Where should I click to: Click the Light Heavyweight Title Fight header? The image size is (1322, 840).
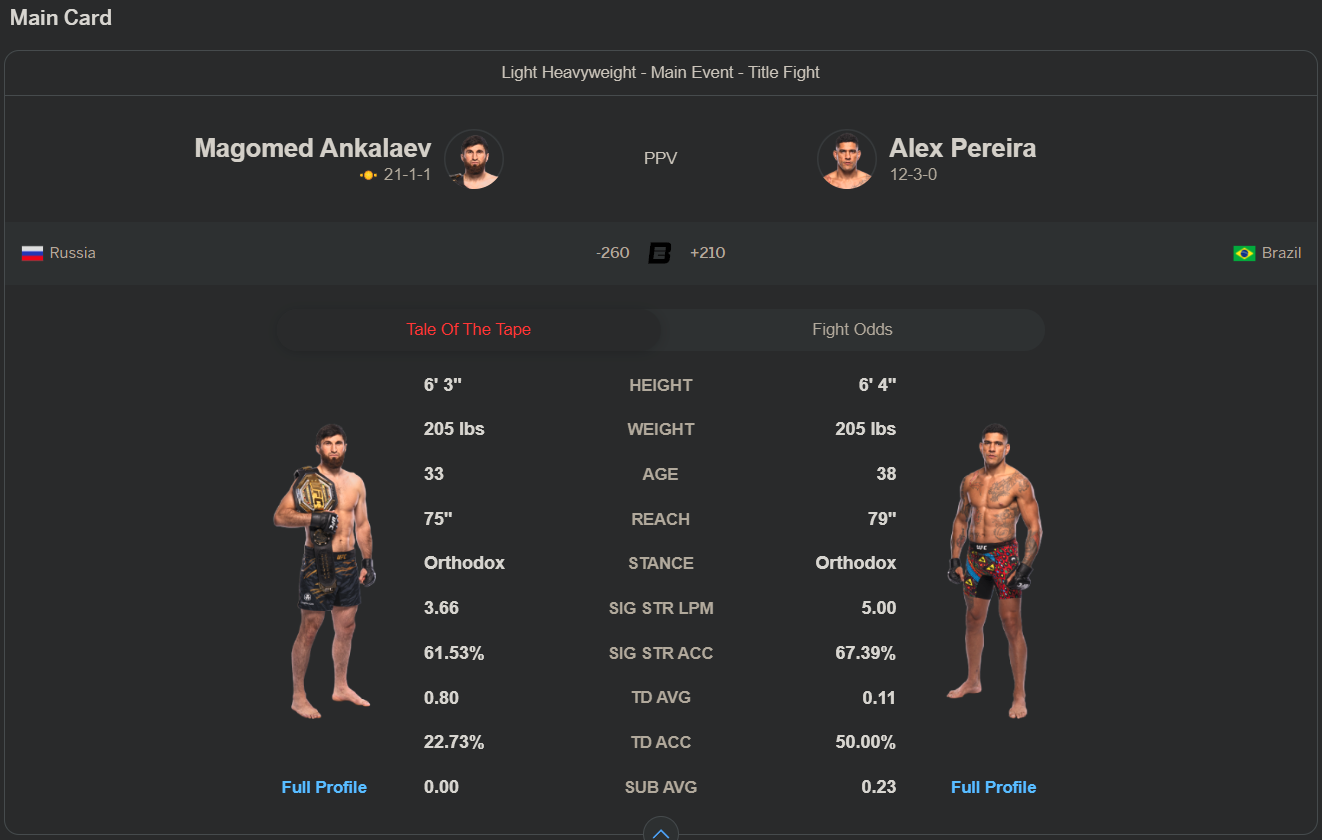[x=660, y=73]
